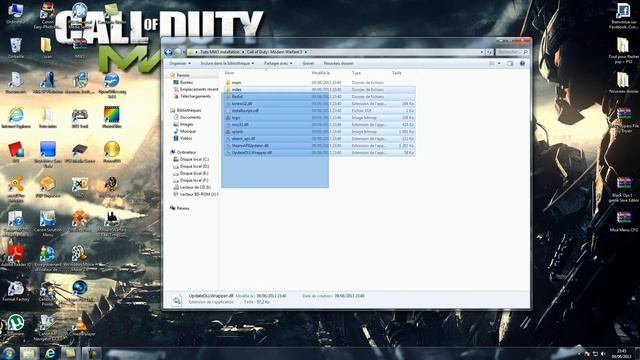
Task: Open Bureau in the navigation pane
Action: tap(186, 82)
